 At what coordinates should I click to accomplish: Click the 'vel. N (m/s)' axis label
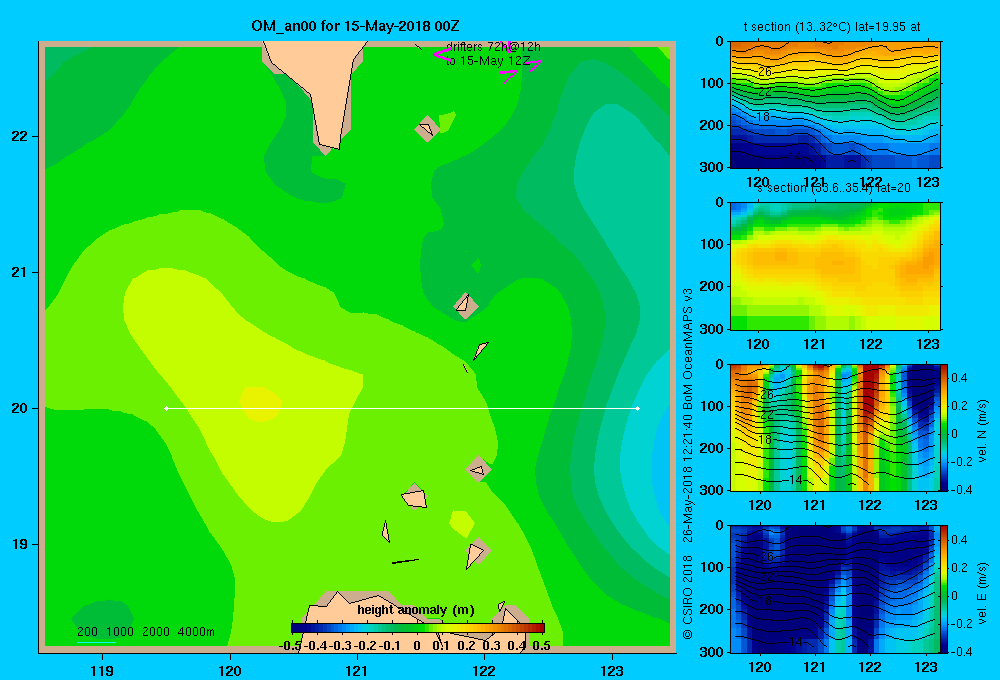click(x=982, y=431)
